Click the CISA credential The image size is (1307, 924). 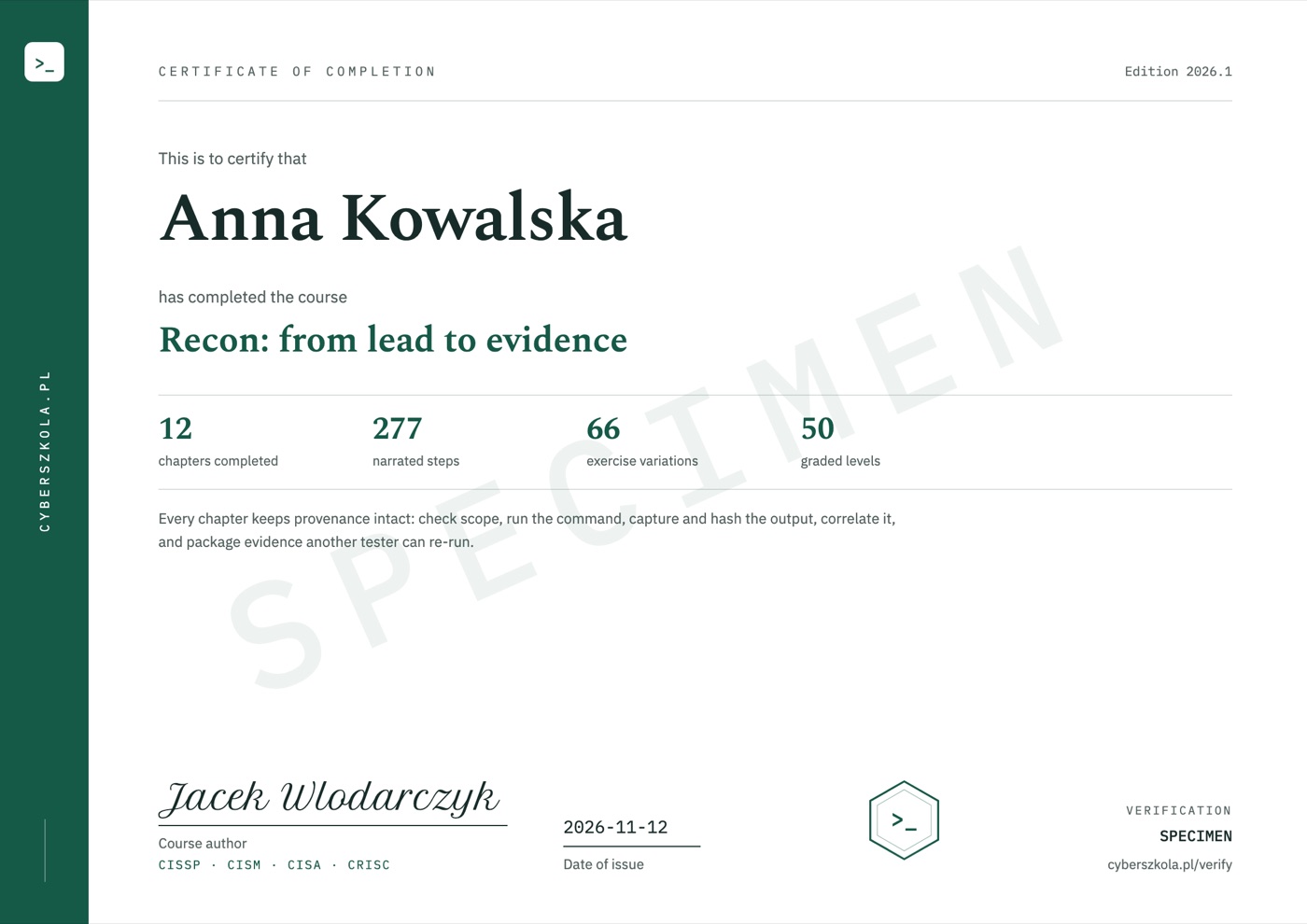pos(304,865)
